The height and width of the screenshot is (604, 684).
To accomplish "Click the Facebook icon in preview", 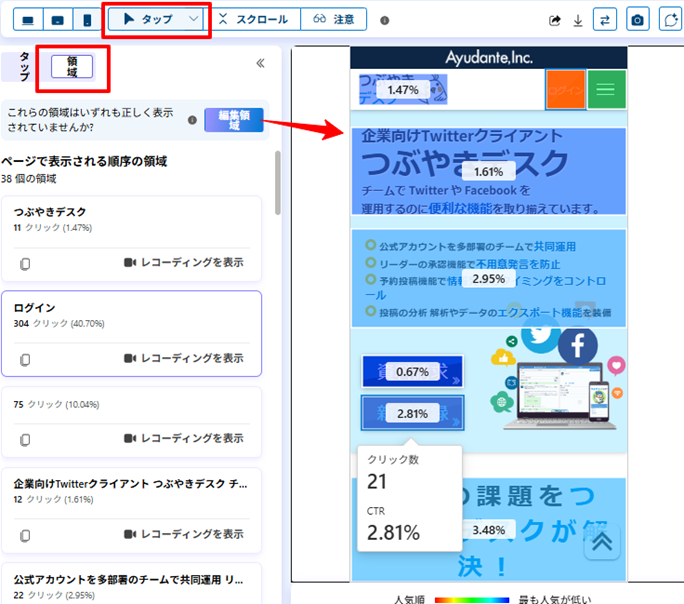I will [x=578, y=346].
